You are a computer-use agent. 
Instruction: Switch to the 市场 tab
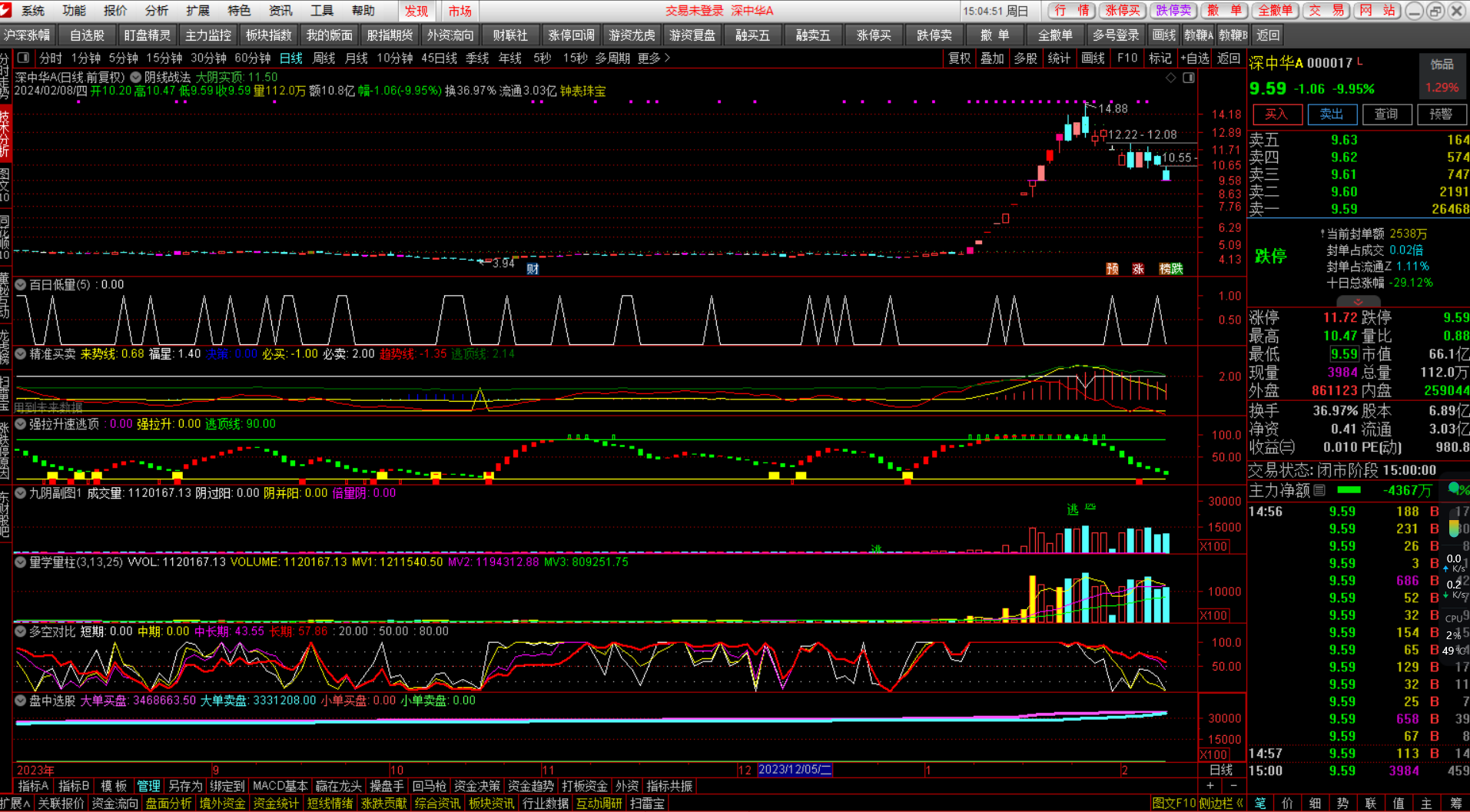click(460, 11)
